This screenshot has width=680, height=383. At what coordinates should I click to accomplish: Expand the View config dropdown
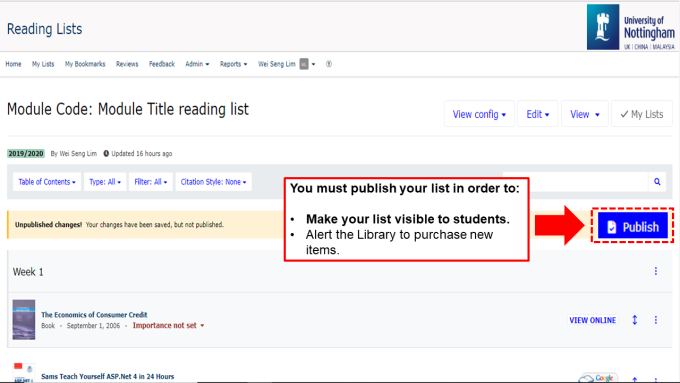(x=479, y=114)
